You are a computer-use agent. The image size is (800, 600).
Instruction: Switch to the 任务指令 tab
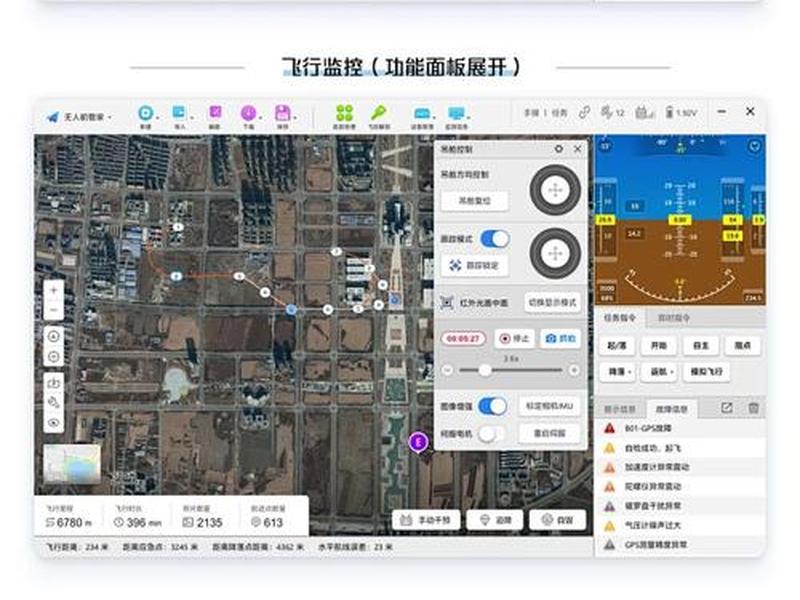tap(620, 318)
